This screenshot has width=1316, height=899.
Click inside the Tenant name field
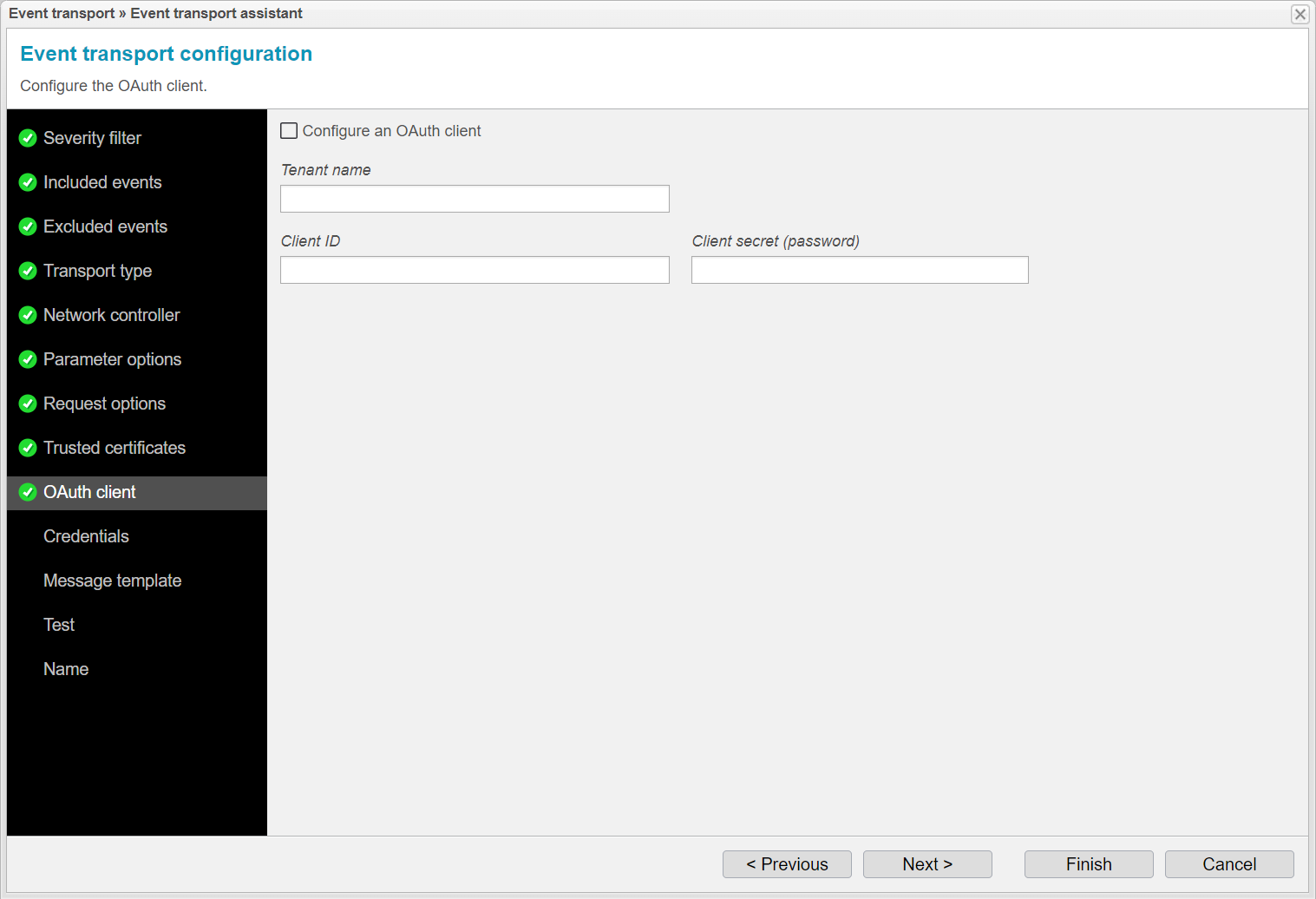click(x=474, y=199)
